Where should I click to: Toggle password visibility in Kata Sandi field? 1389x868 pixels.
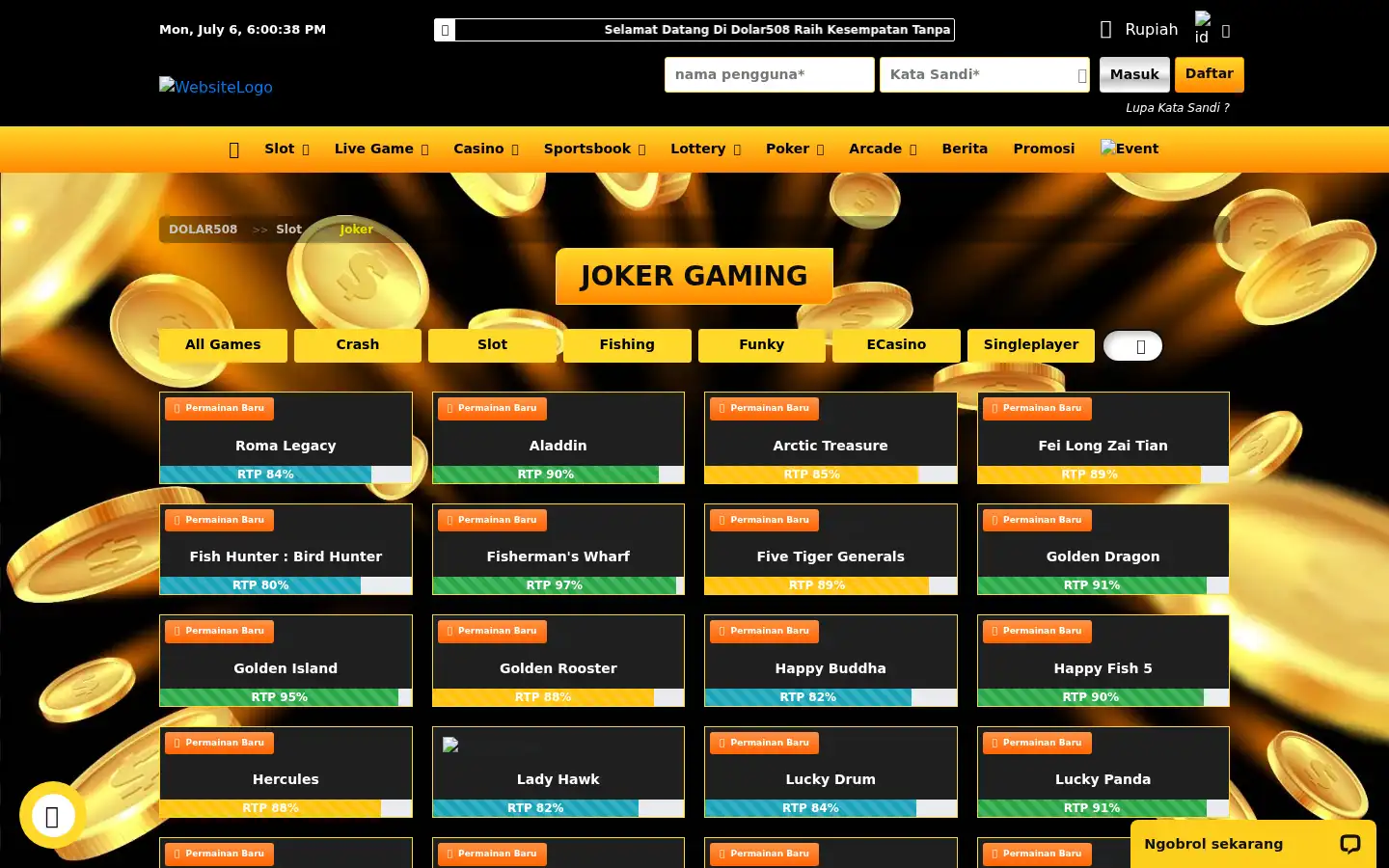tap(1081, 75)
